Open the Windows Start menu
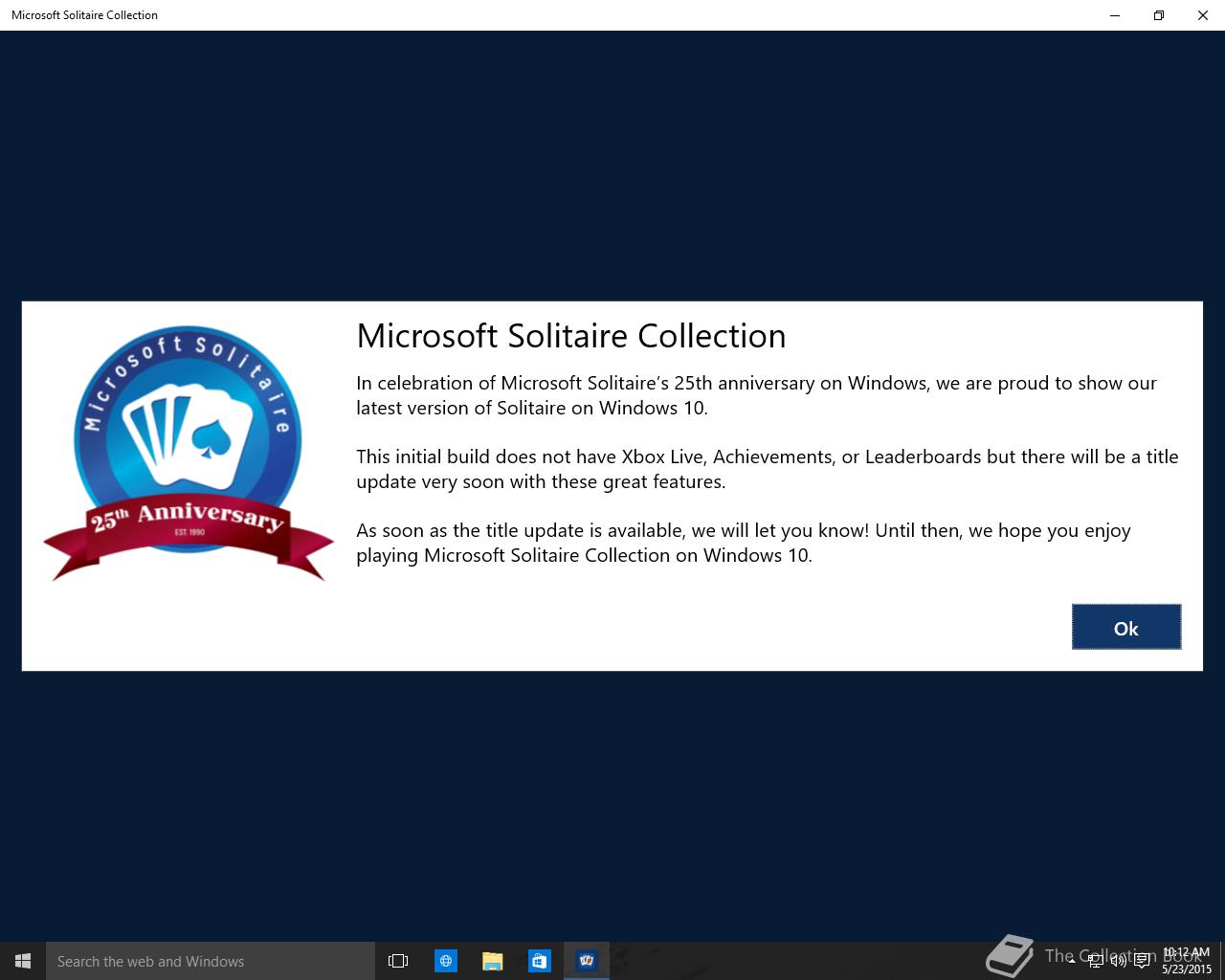Image resolution: width=1225 pixels, height=980 pixels. point(23,961)
